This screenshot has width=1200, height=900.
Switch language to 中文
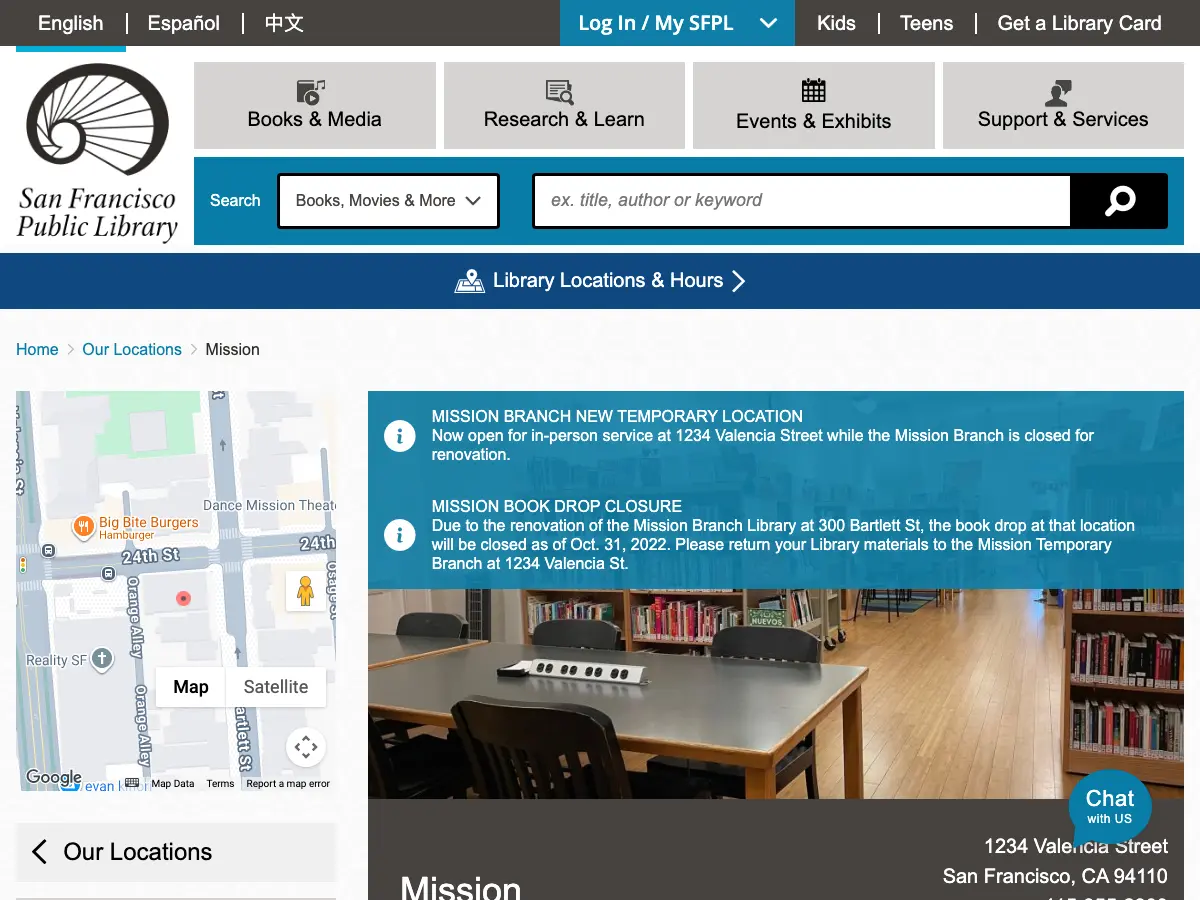(284, 23)
